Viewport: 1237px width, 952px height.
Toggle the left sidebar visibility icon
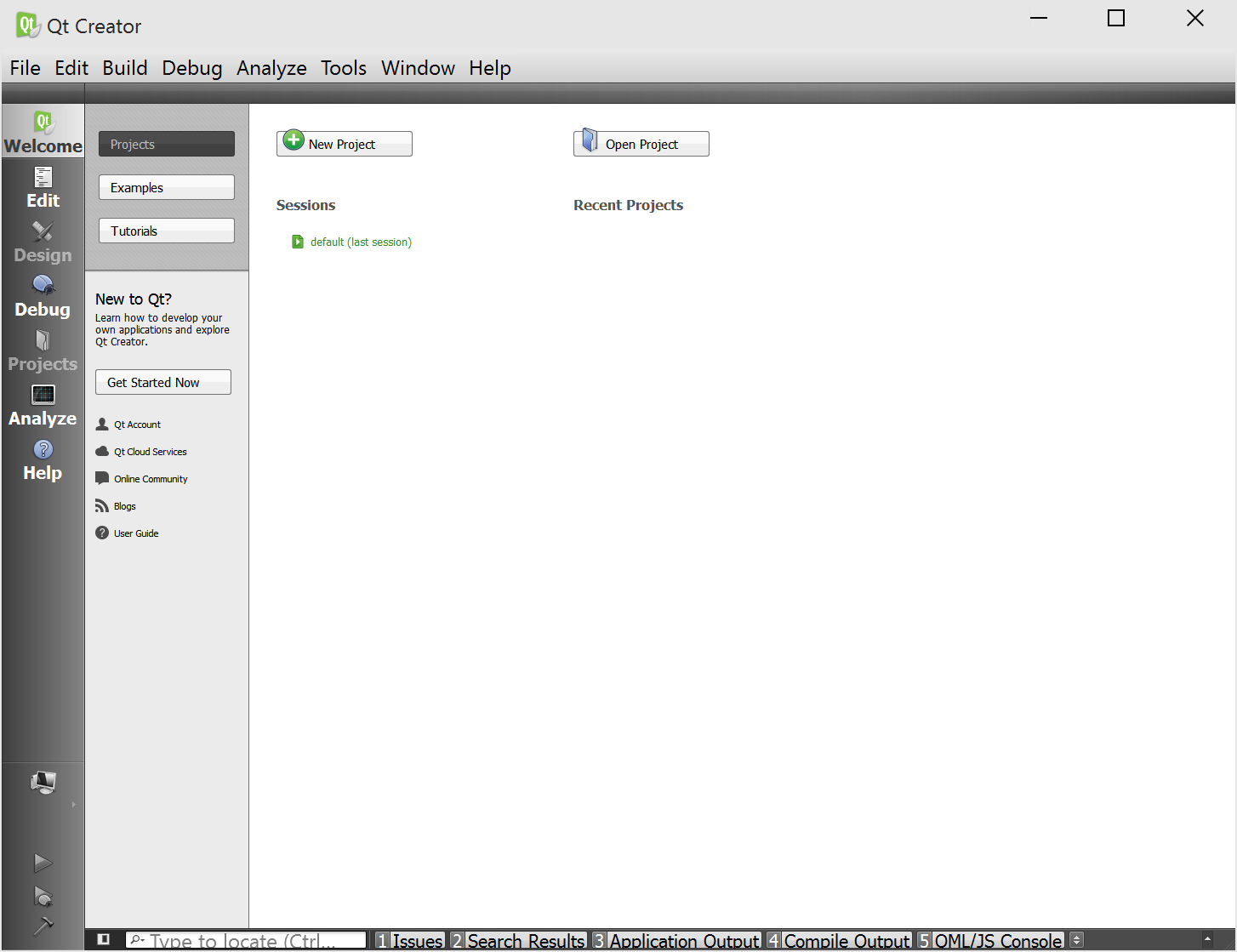[x=104, y=939]
